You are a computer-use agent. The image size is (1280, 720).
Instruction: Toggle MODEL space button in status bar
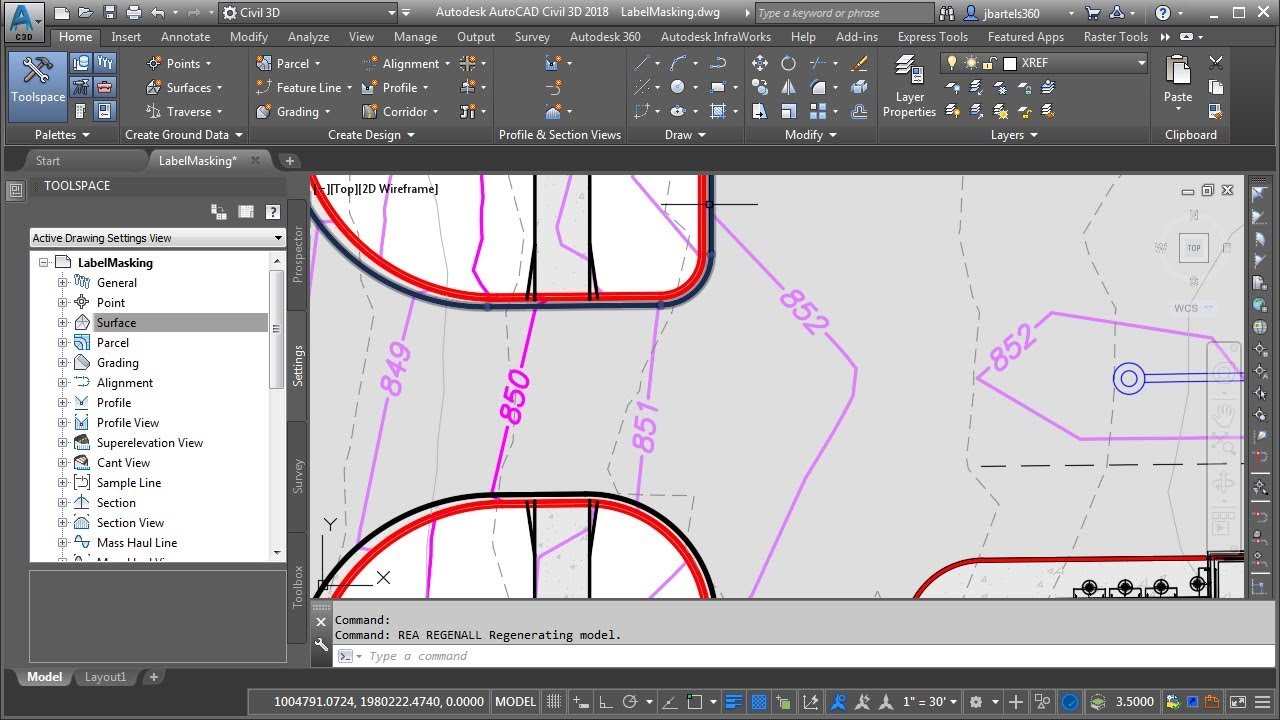tap(516, 702)
